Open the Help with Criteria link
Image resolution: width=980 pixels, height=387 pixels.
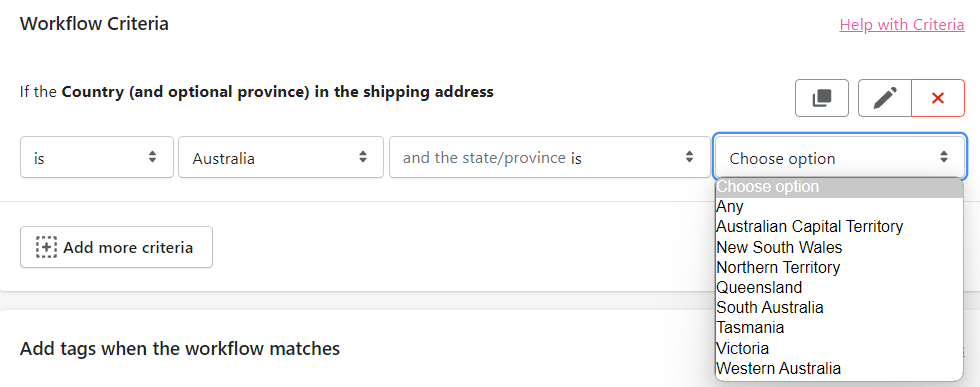pos(902,24)
